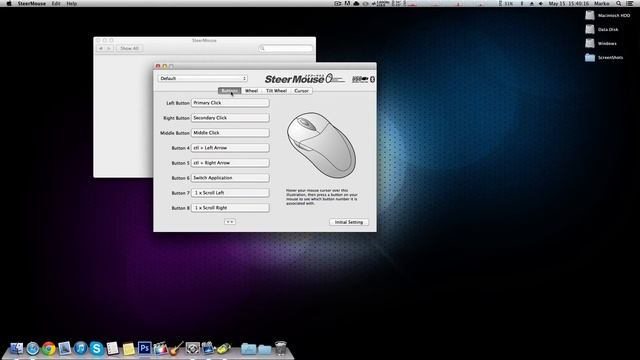Open the first blue folder in the dock
Screen dimensions: 640x360
pyautogui.click(x=248, y=349)
